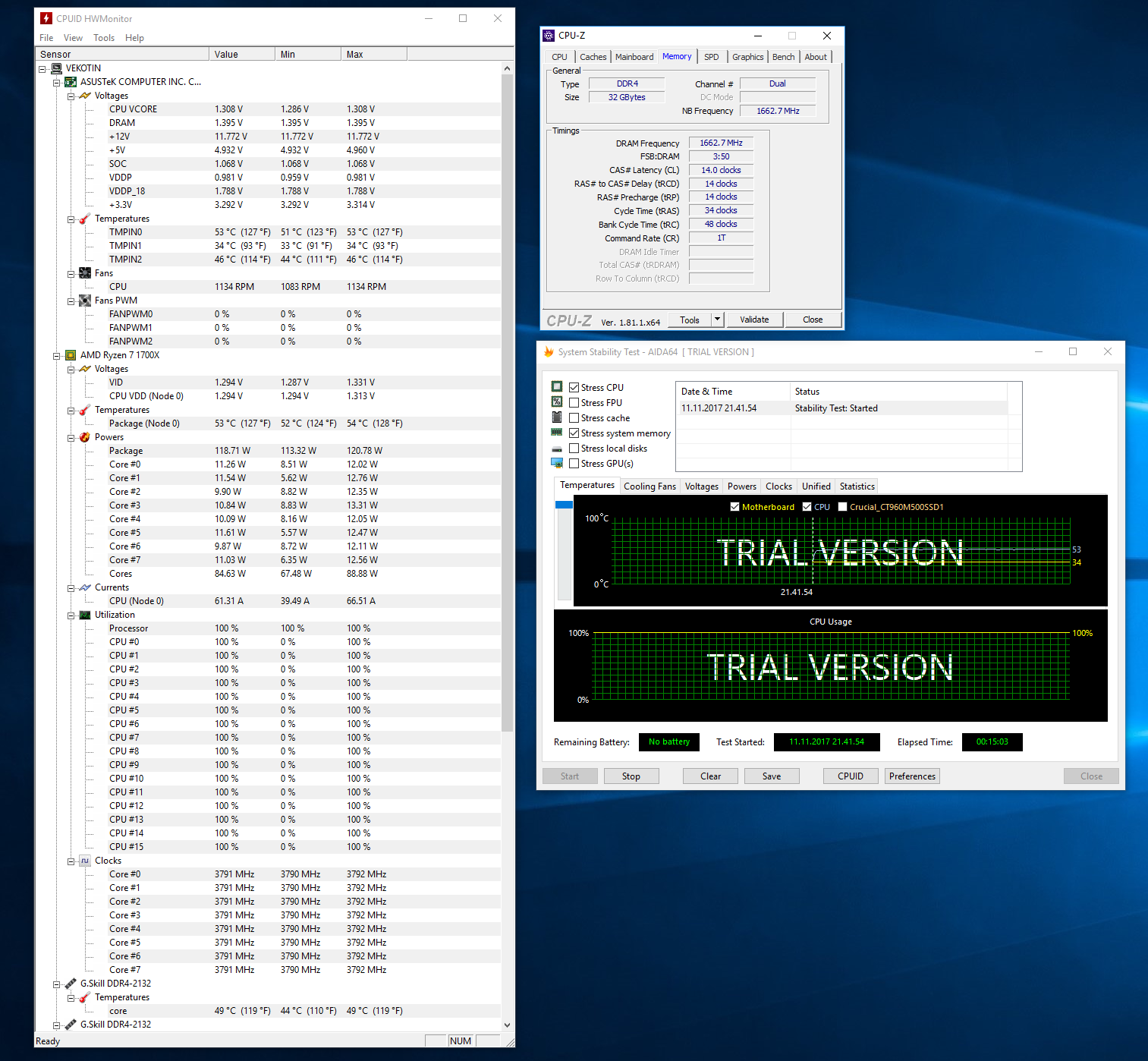Viewport: 1148px width, 1061px height.
Task: Click the first G.Skill DDR4-2132 memory icon
Action: coord(71,984)
